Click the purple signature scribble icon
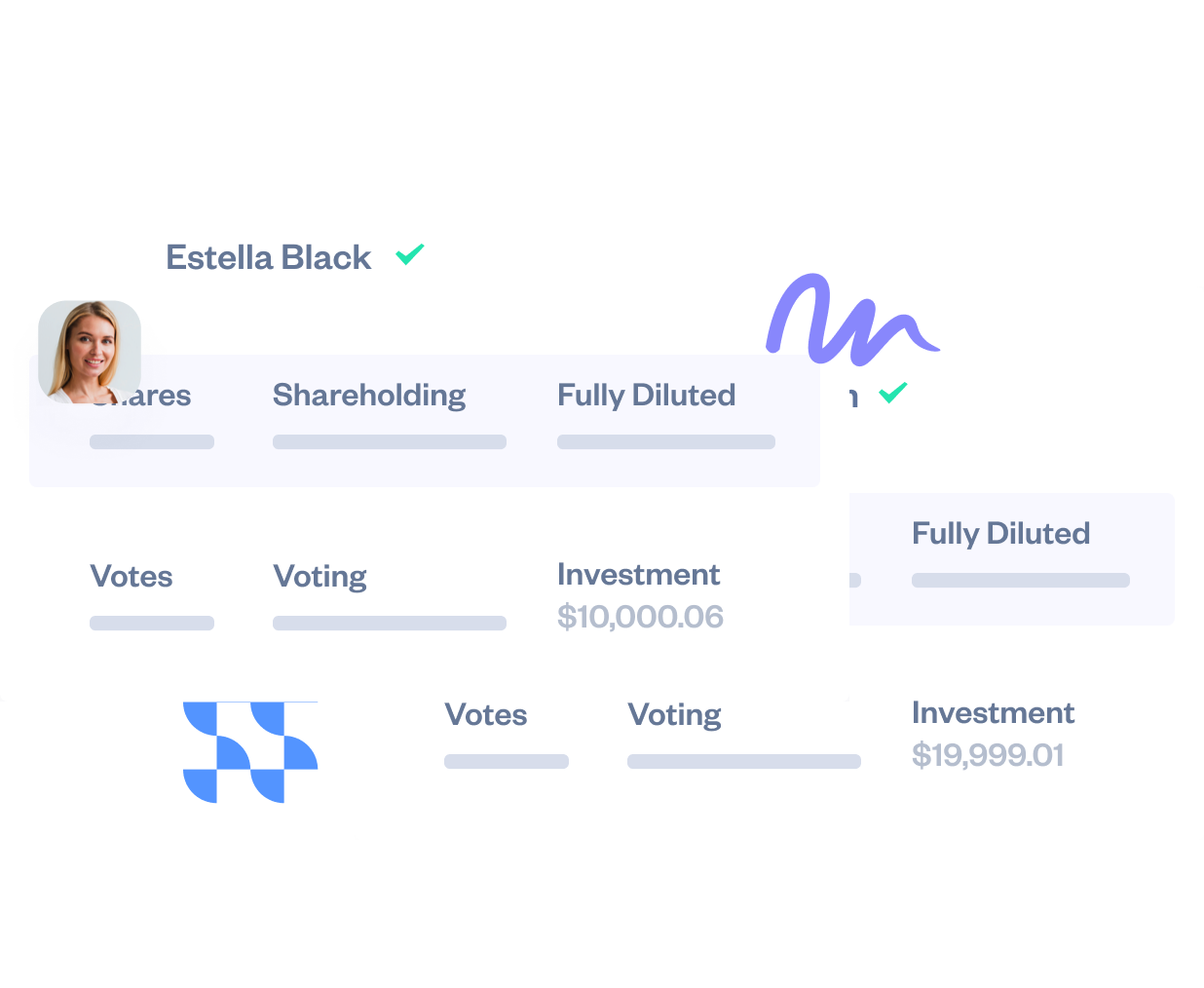1204x988 pixels. tap(848, 322)
